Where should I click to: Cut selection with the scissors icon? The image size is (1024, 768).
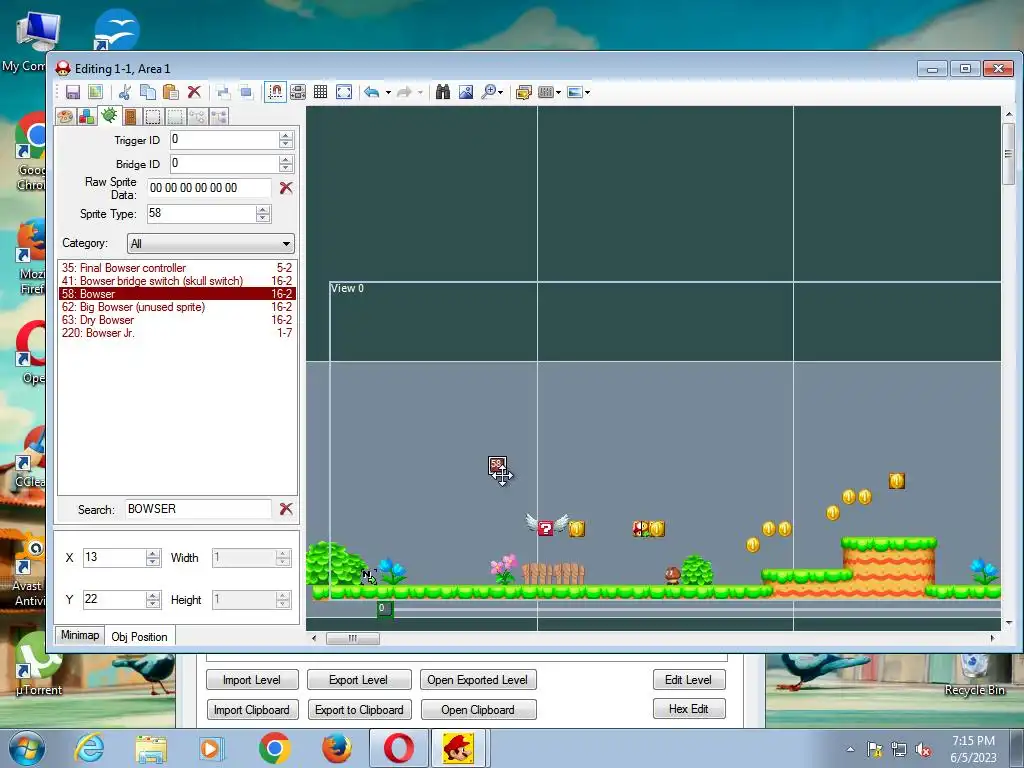click(125, 92)
